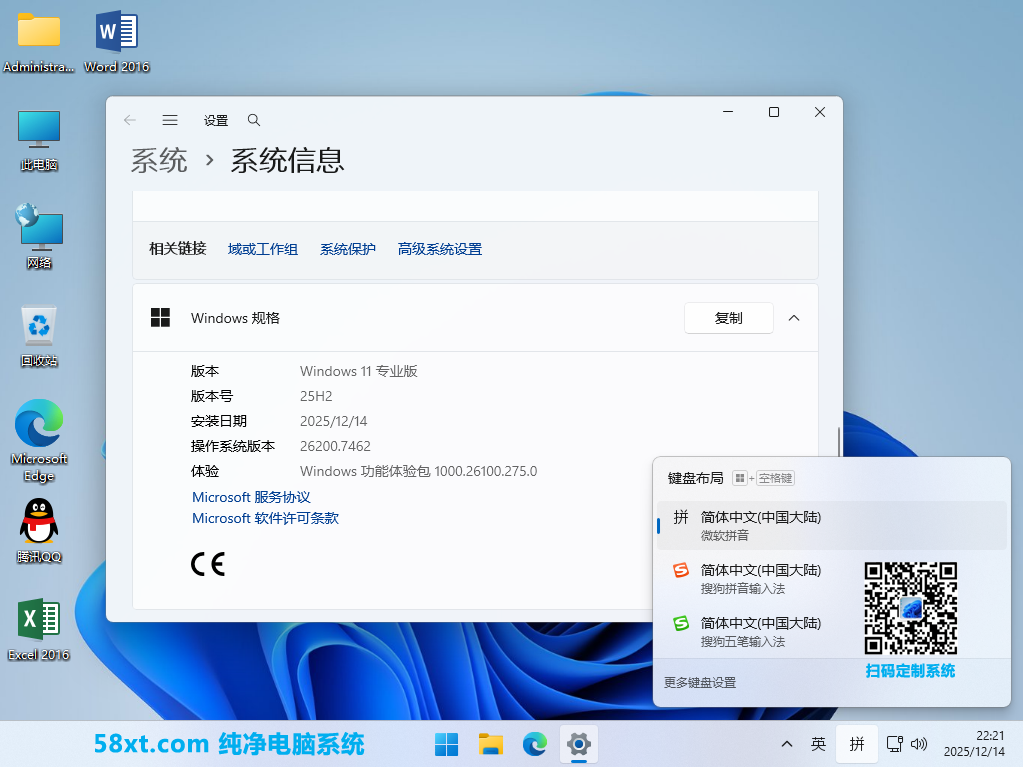Click the Settings search magnifier icon
This screenshot has height=767, width=1023.
point(254,120)
